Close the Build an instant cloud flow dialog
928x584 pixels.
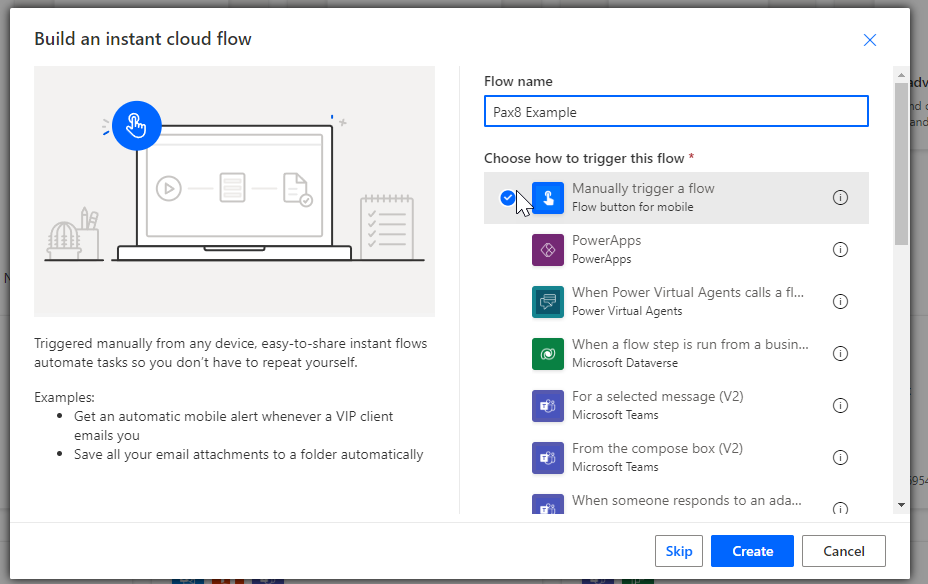point(869,40)
